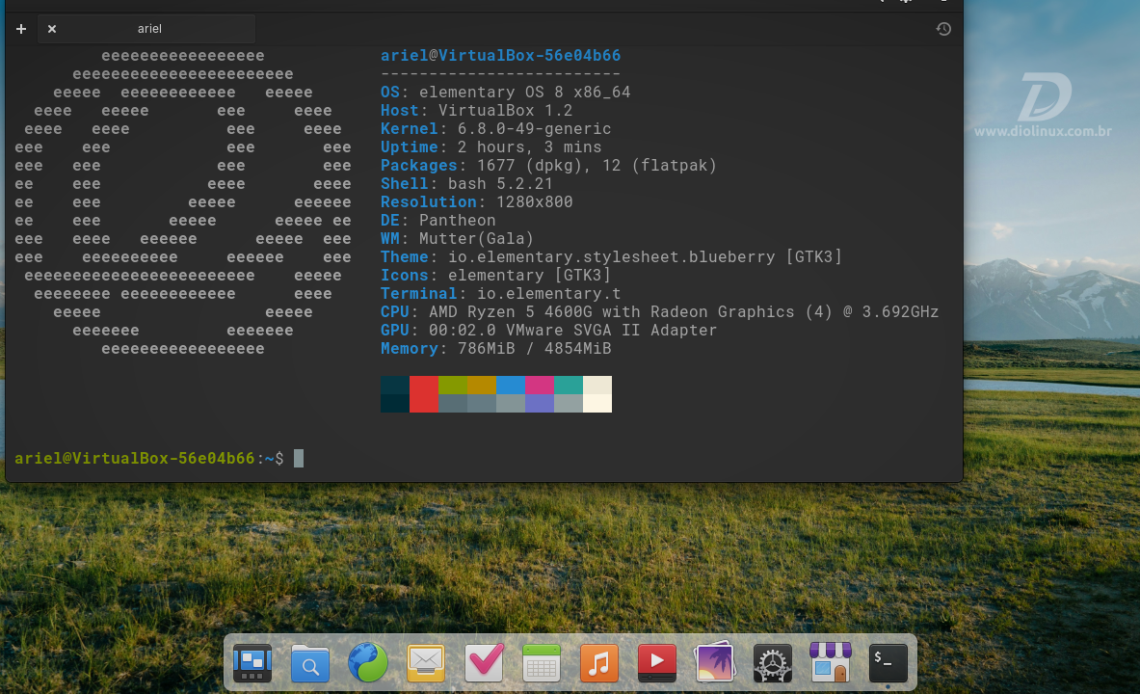Launch Files from the dock

point(310,663)
